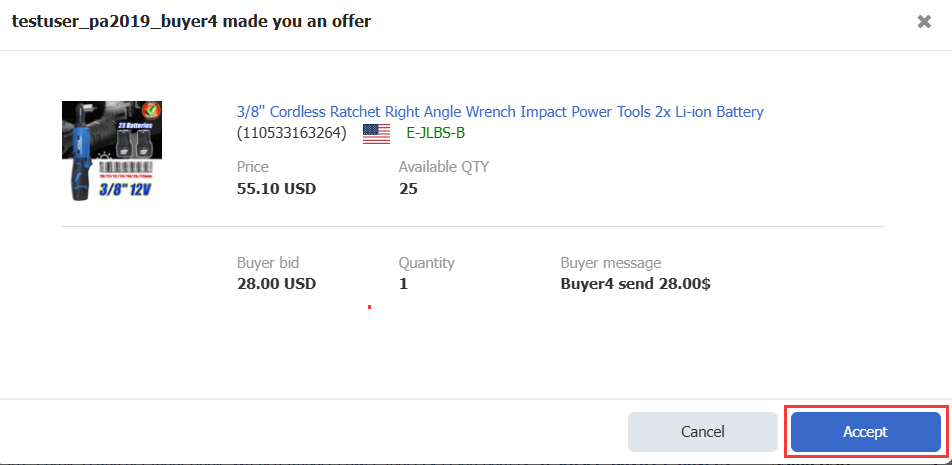Accept the buyer's offer
Viewport: 952px width, 465px height.
(x=865, y=432)
